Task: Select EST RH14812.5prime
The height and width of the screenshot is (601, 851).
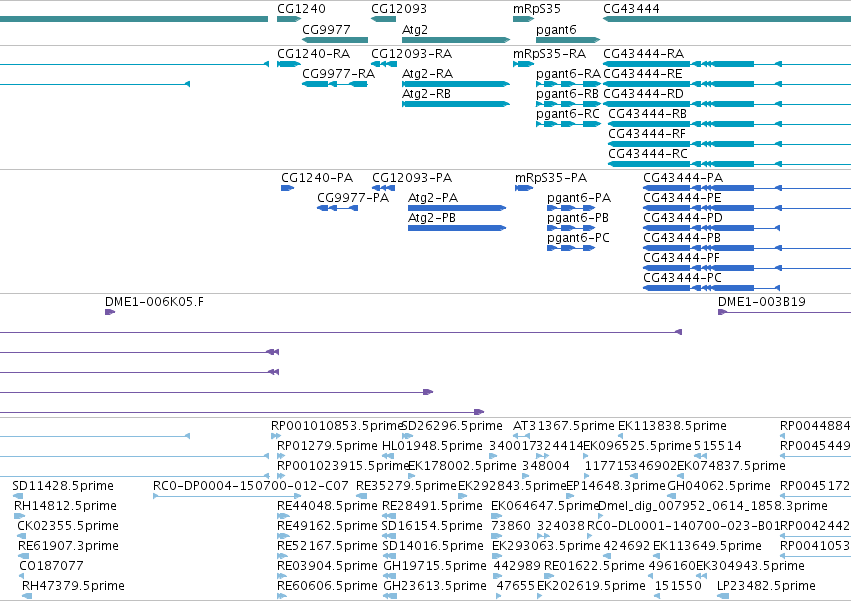Action: [65, 506]
